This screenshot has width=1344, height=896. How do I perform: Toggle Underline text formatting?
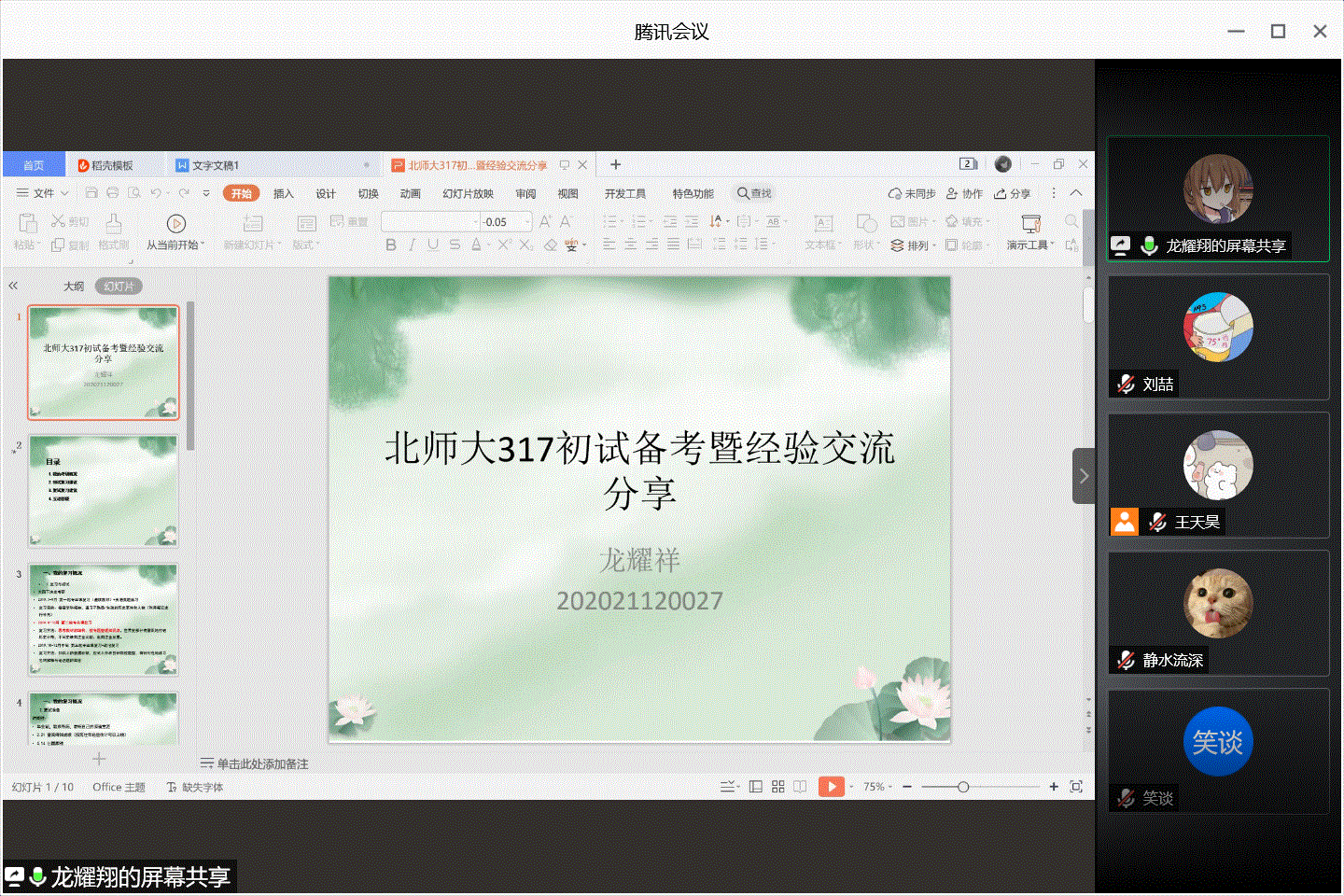[x=432, y=245]
